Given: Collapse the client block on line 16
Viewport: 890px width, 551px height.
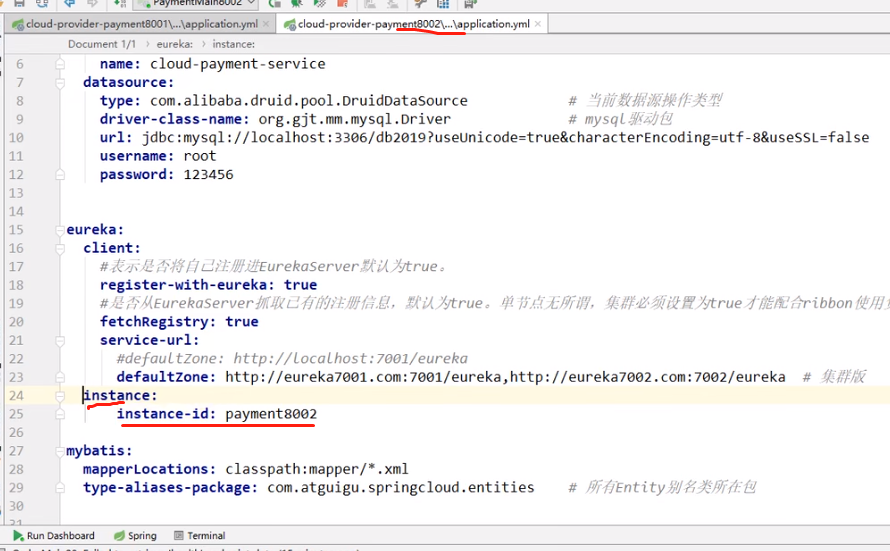Looking at the screenshot, I should pyautogui.click(x=60, y=249).
